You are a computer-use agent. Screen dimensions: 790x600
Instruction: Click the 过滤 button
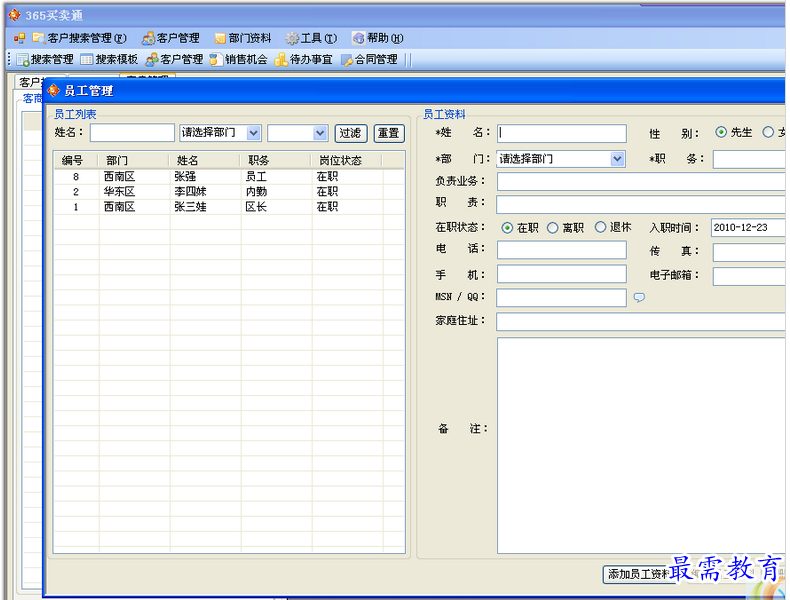point(350,133)
